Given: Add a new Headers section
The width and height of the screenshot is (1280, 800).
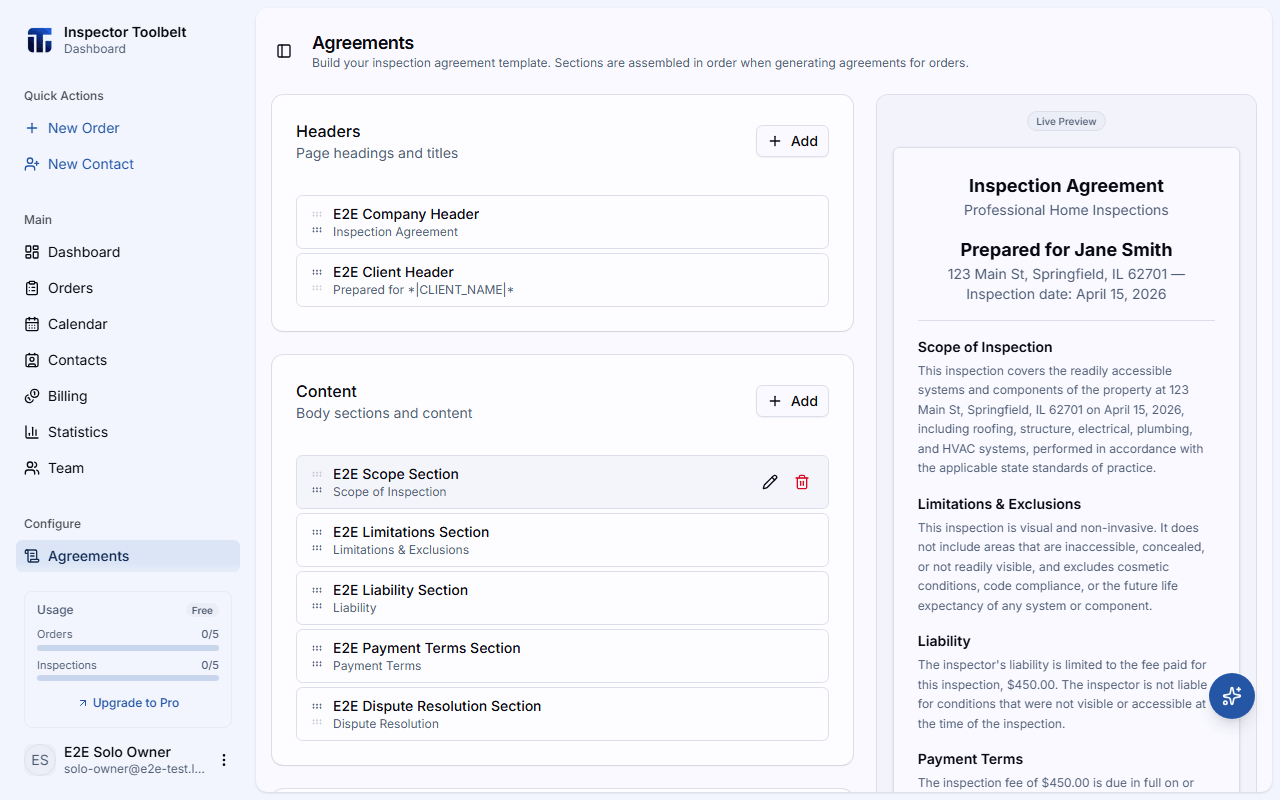Looking at the screenshot, I should point(792,141).
